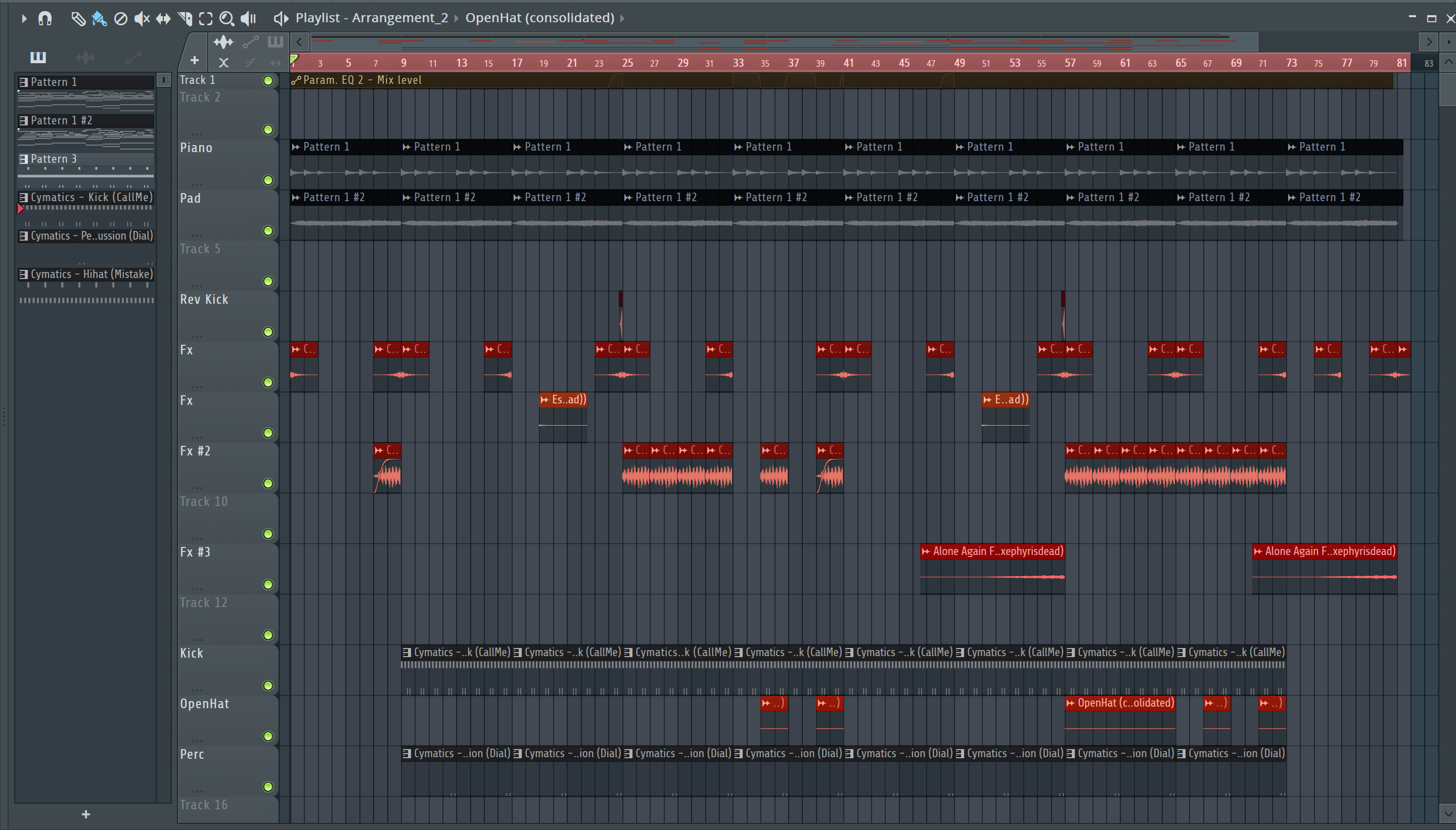Image resolution: width=1456 pixels, height=830 pixels.
Task: Click the curve icon under the automation focus icon
Action: click(x=250, y=63)
